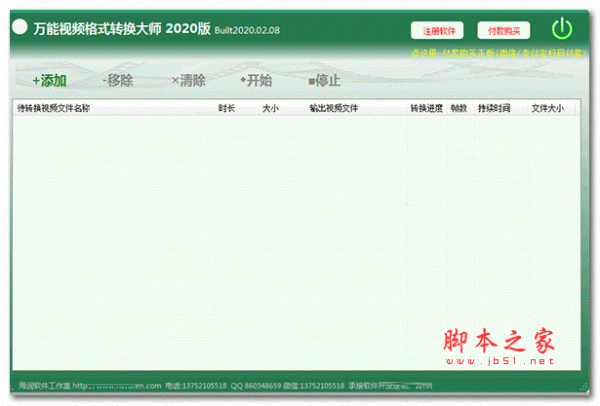This screenshot has width=600, height=406.
Task: Click the white round logo icon
Action: [x=20, y=27]
